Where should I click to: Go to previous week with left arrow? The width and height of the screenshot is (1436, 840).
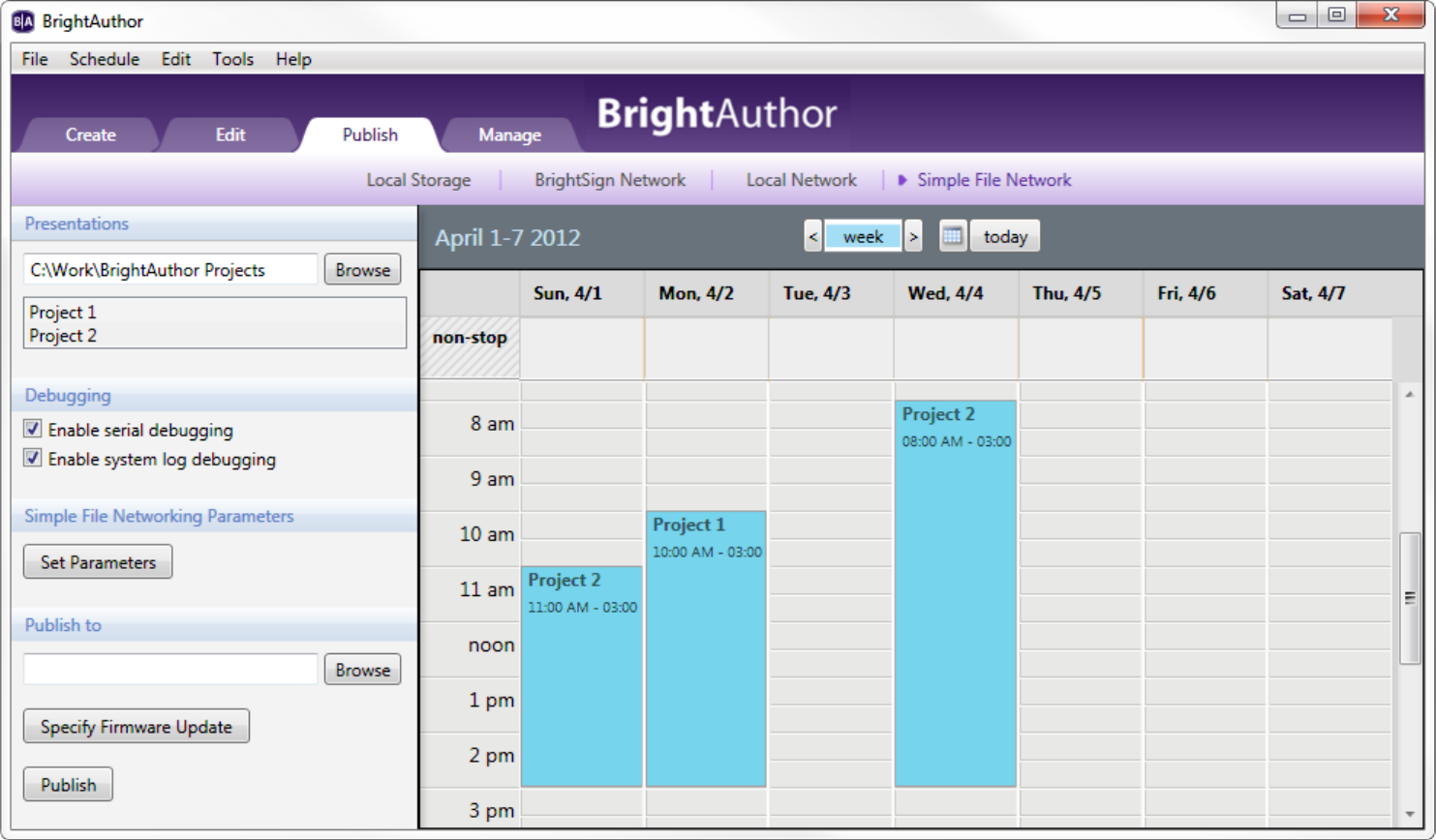point(812,236)
